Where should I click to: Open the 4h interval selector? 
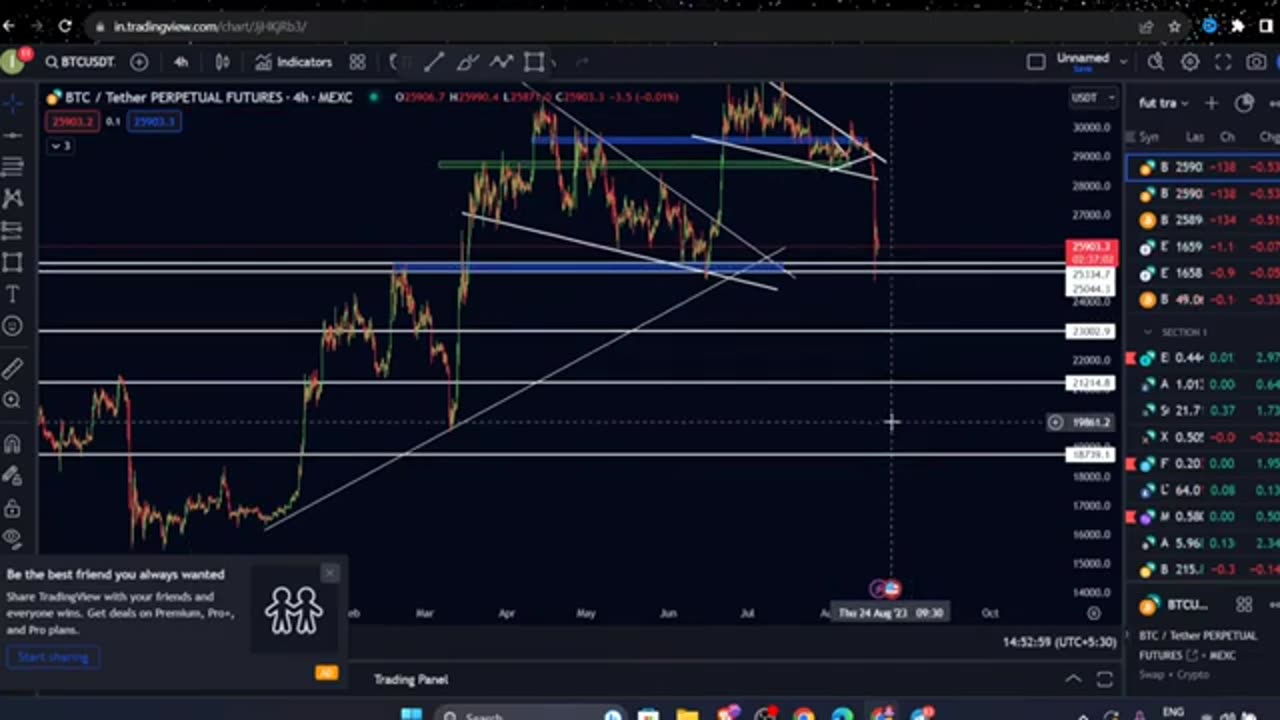click(x=181, y=62)
